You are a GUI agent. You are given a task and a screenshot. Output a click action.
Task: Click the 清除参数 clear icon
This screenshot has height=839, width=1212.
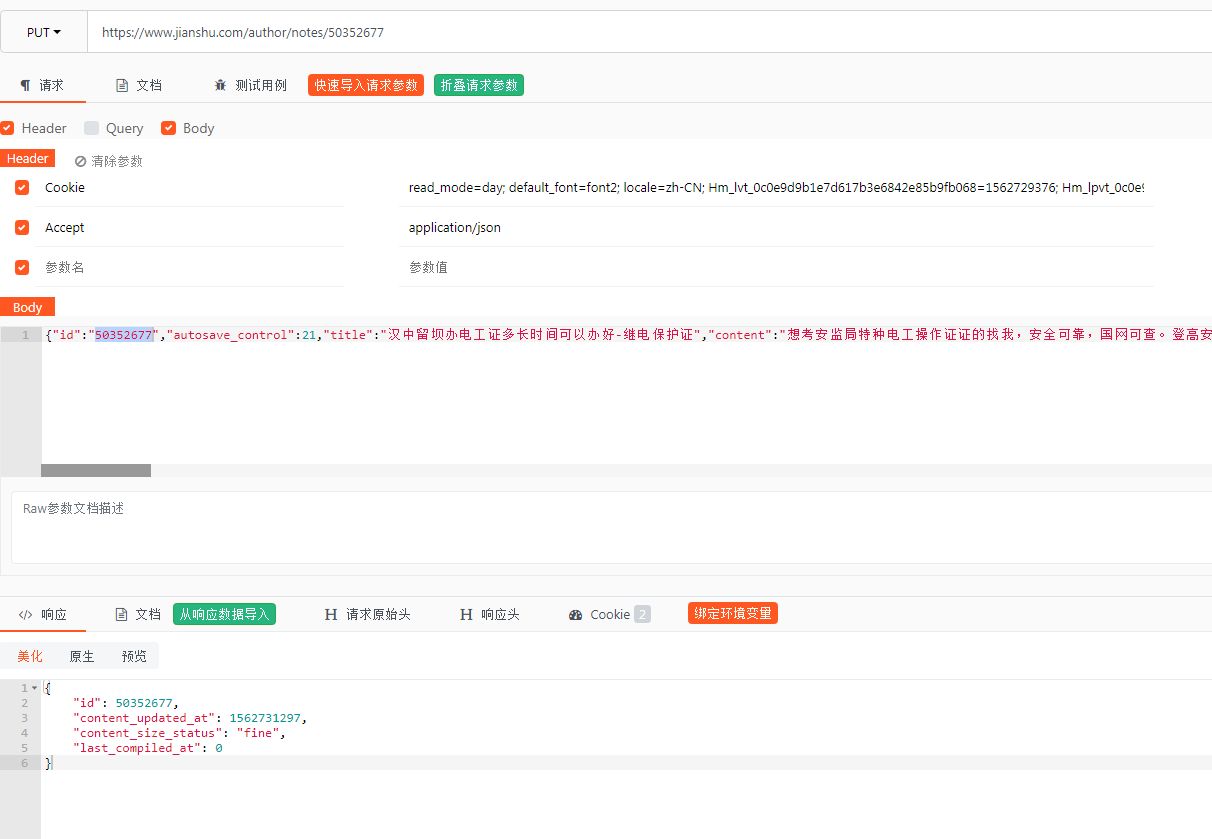pos(80,161)
